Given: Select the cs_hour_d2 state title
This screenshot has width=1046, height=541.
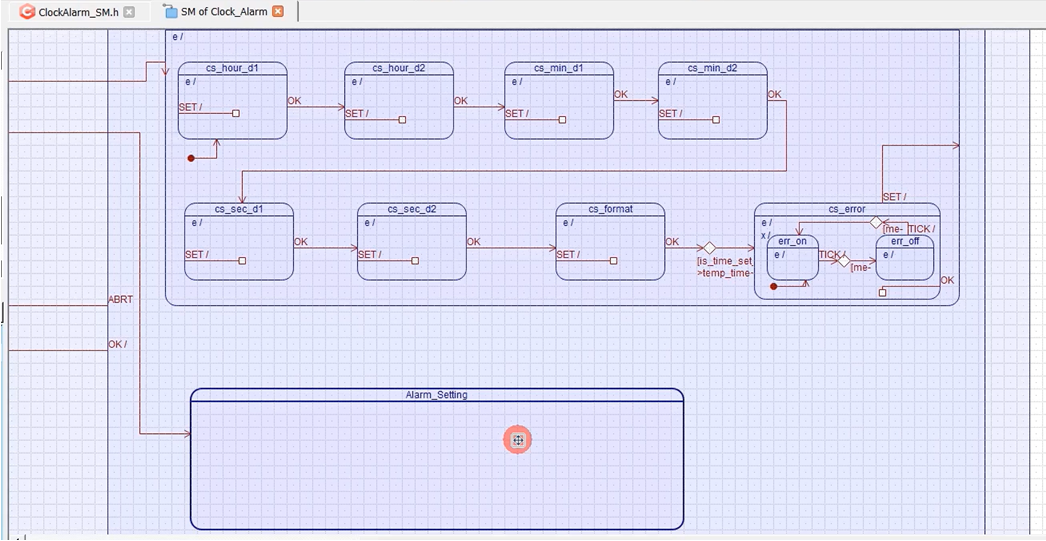Looking at the screenshot, I should click(x=399, y=68).
